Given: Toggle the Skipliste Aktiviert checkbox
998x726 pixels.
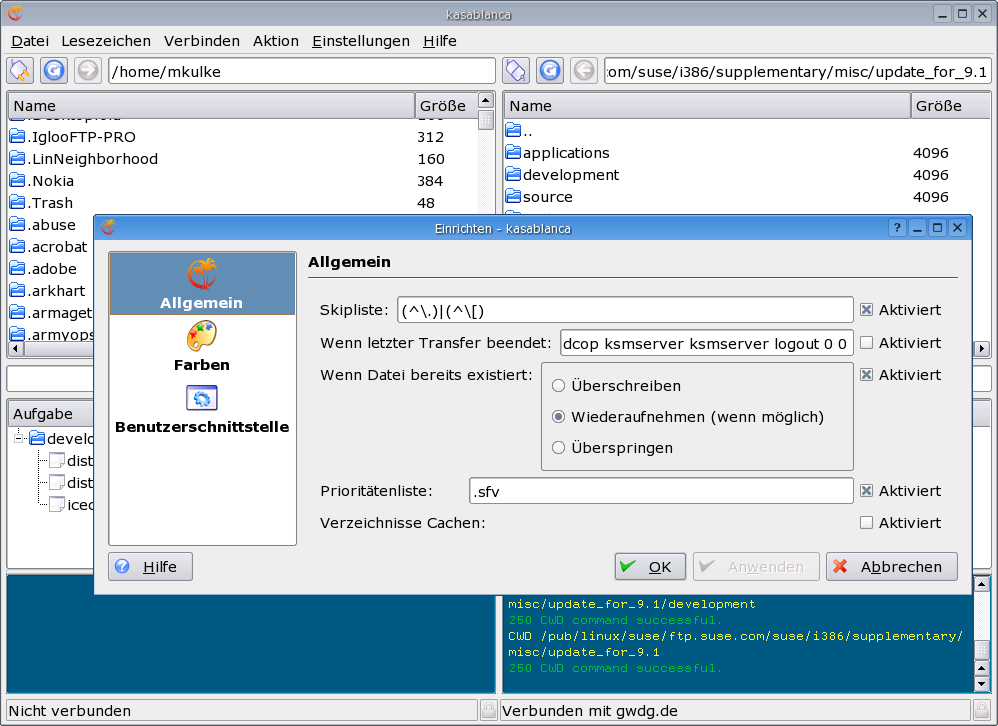Looking at the screenshot, I should [x=866, y=310].
